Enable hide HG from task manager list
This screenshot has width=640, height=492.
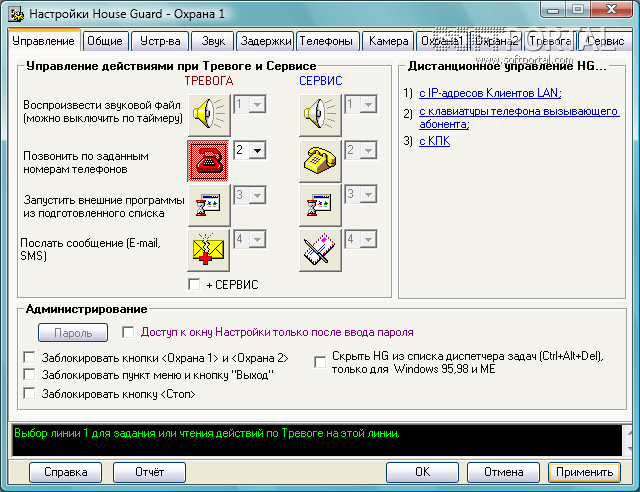(320, 362)
